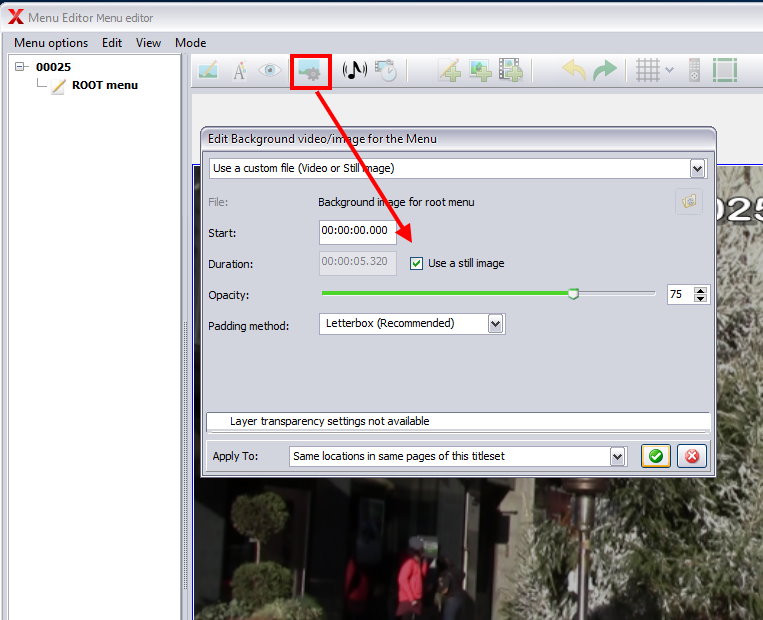Image resolution: width=763 pixels, height=620 pixels.
Task: Open the Mode menu
Action: [191, 43]
